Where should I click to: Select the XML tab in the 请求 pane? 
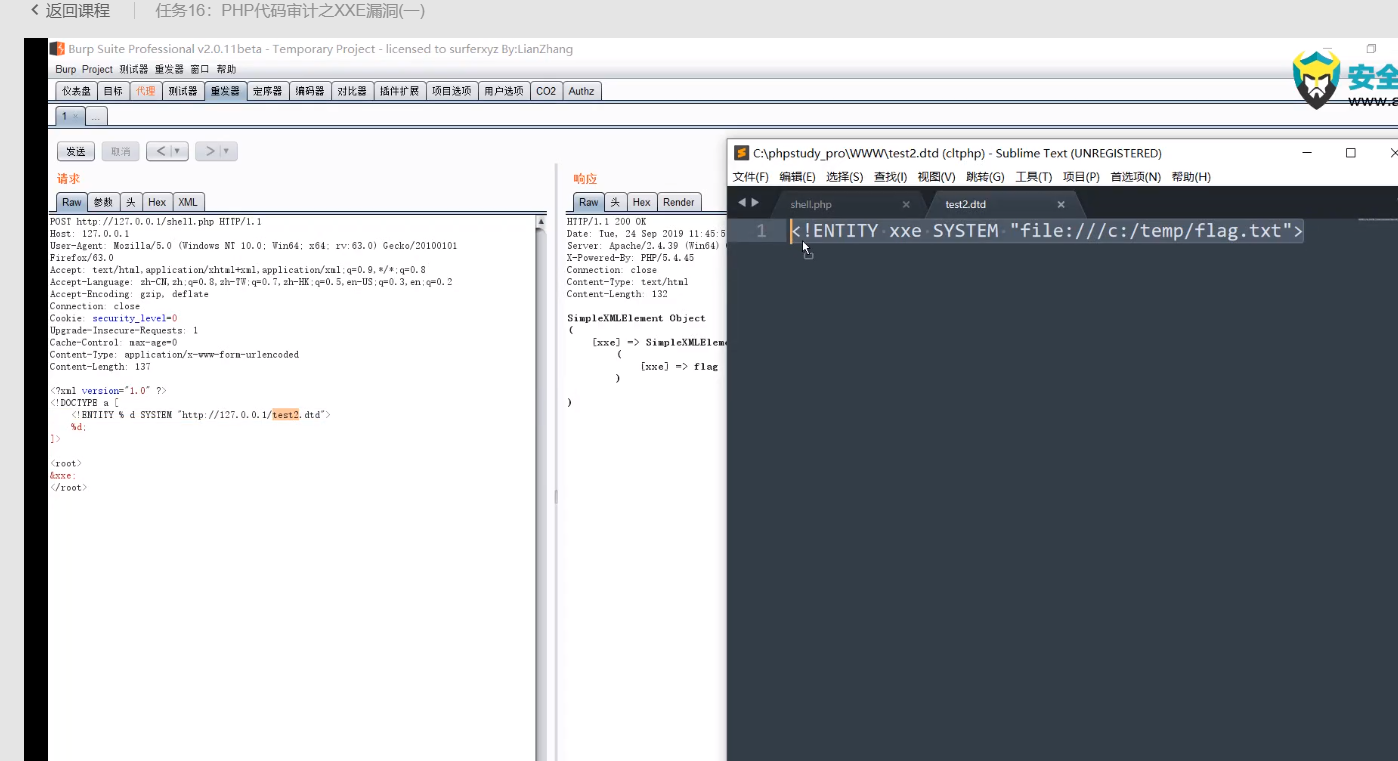coord(188,202)
